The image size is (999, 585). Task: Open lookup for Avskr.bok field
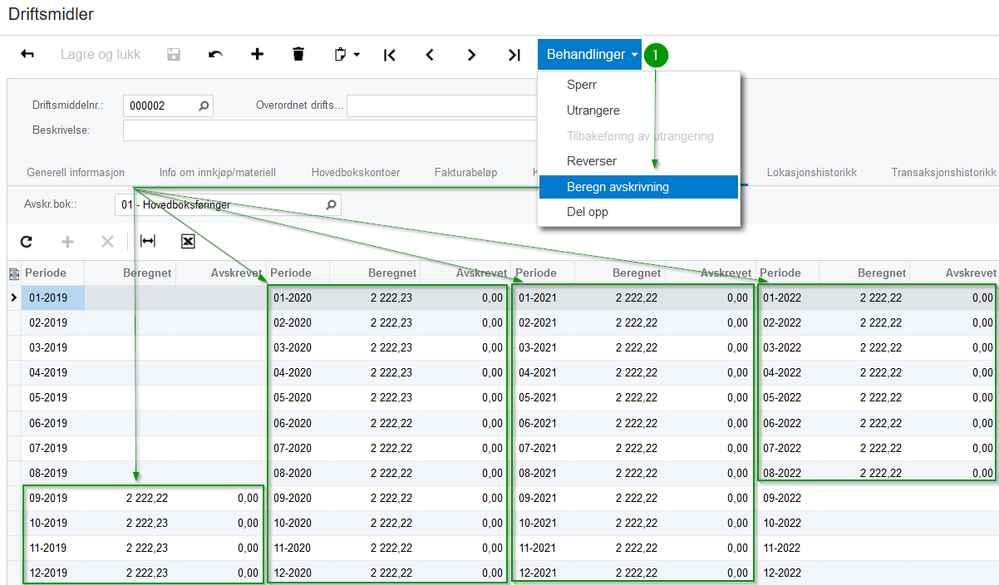point(331,205)
